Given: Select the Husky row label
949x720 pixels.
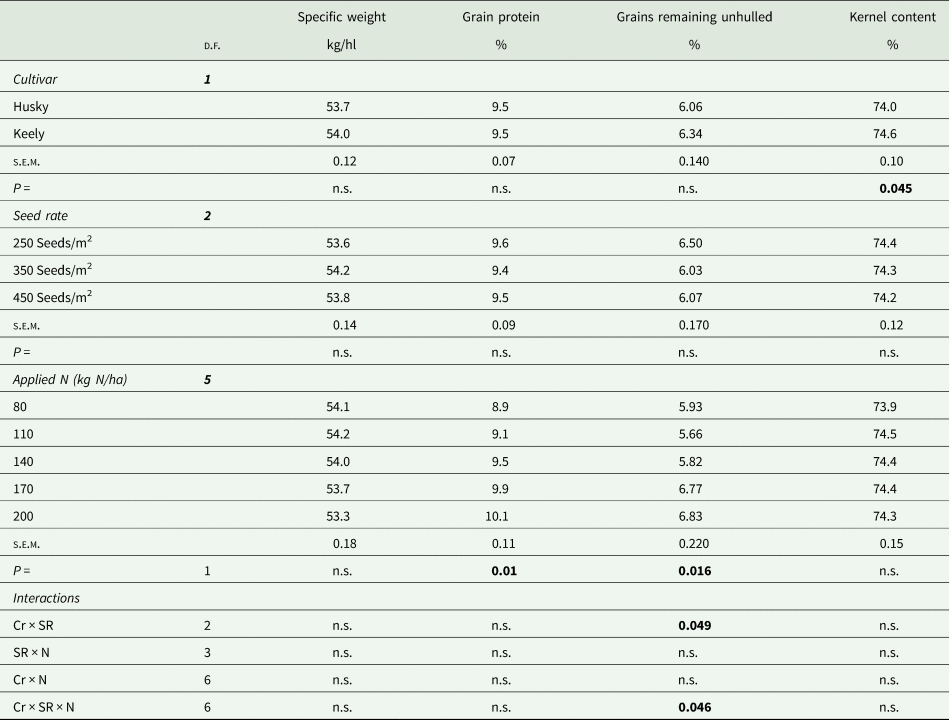Looking at the screenshot, I should pyautogui.click(x=30, y=106).
